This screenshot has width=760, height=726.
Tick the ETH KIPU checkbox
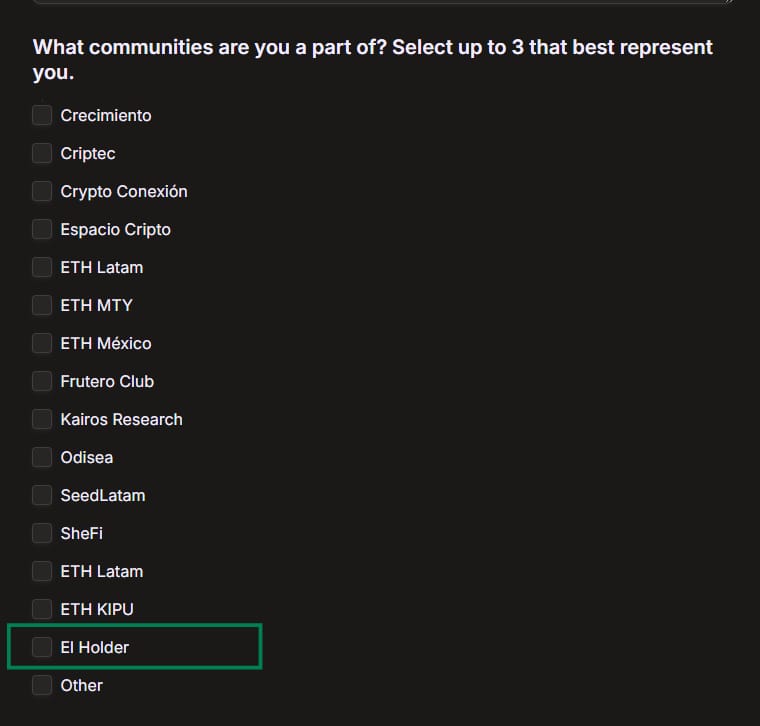[x=42, y=609]
